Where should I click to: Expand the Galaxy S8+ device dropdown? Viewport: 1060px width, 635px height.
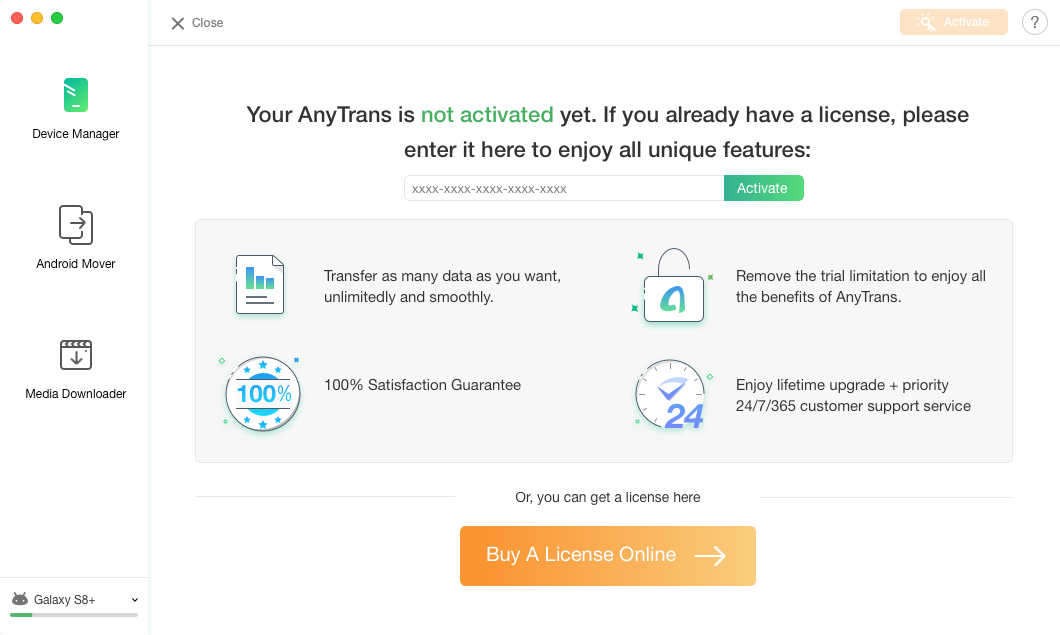(74, 599)
